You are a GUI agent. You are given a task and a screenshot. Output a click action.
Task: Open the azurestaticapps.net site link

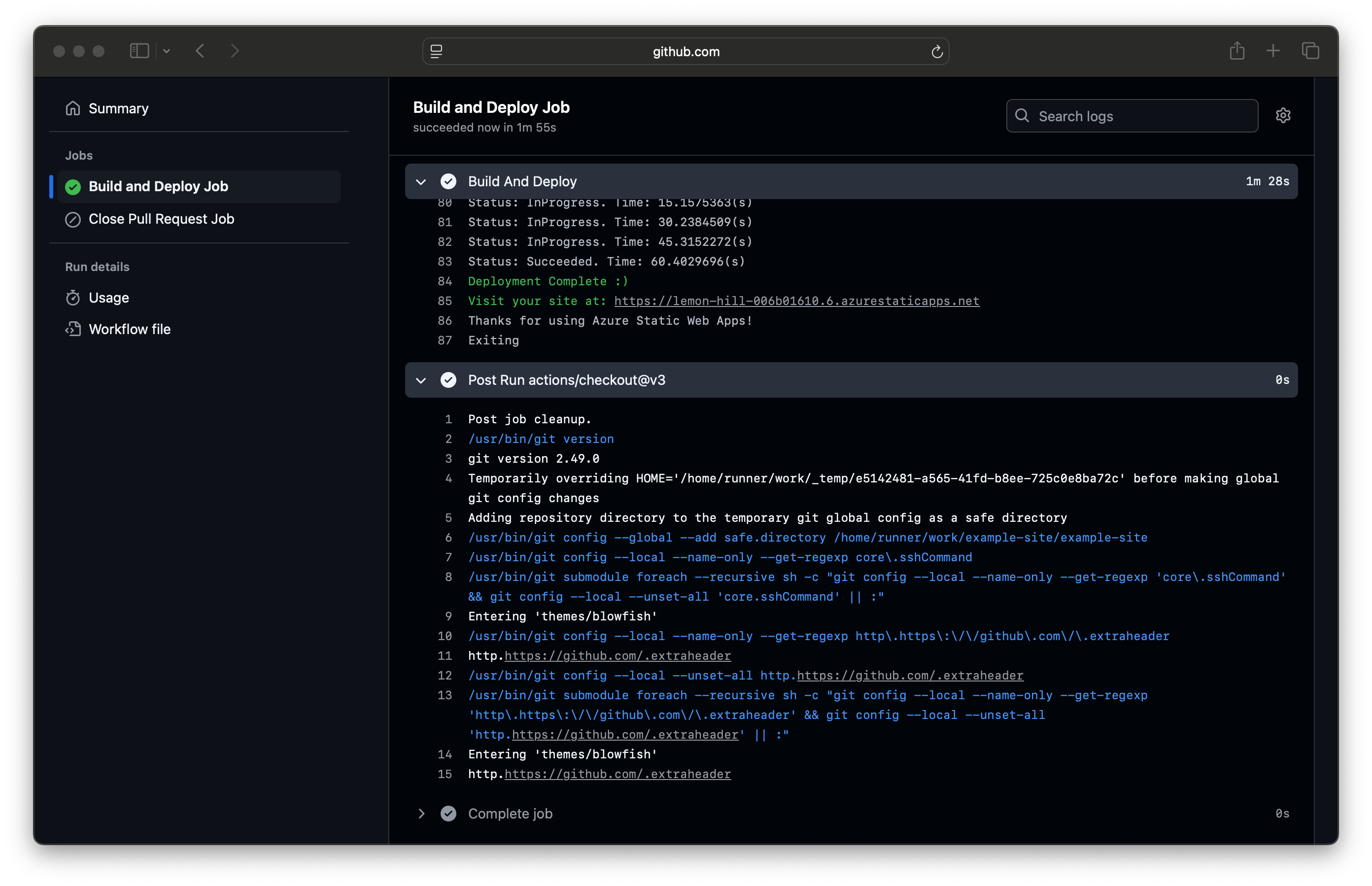click(x=797, y=301)
